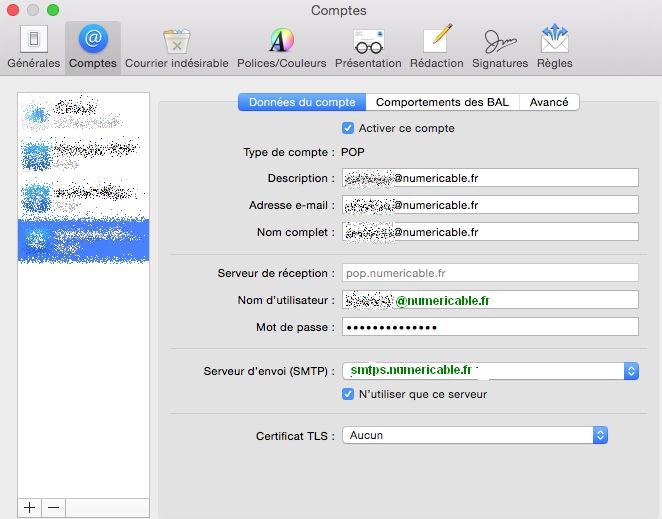Select the first account in the list
Screen dimensions: 662x519
click(x=83, y=114)
